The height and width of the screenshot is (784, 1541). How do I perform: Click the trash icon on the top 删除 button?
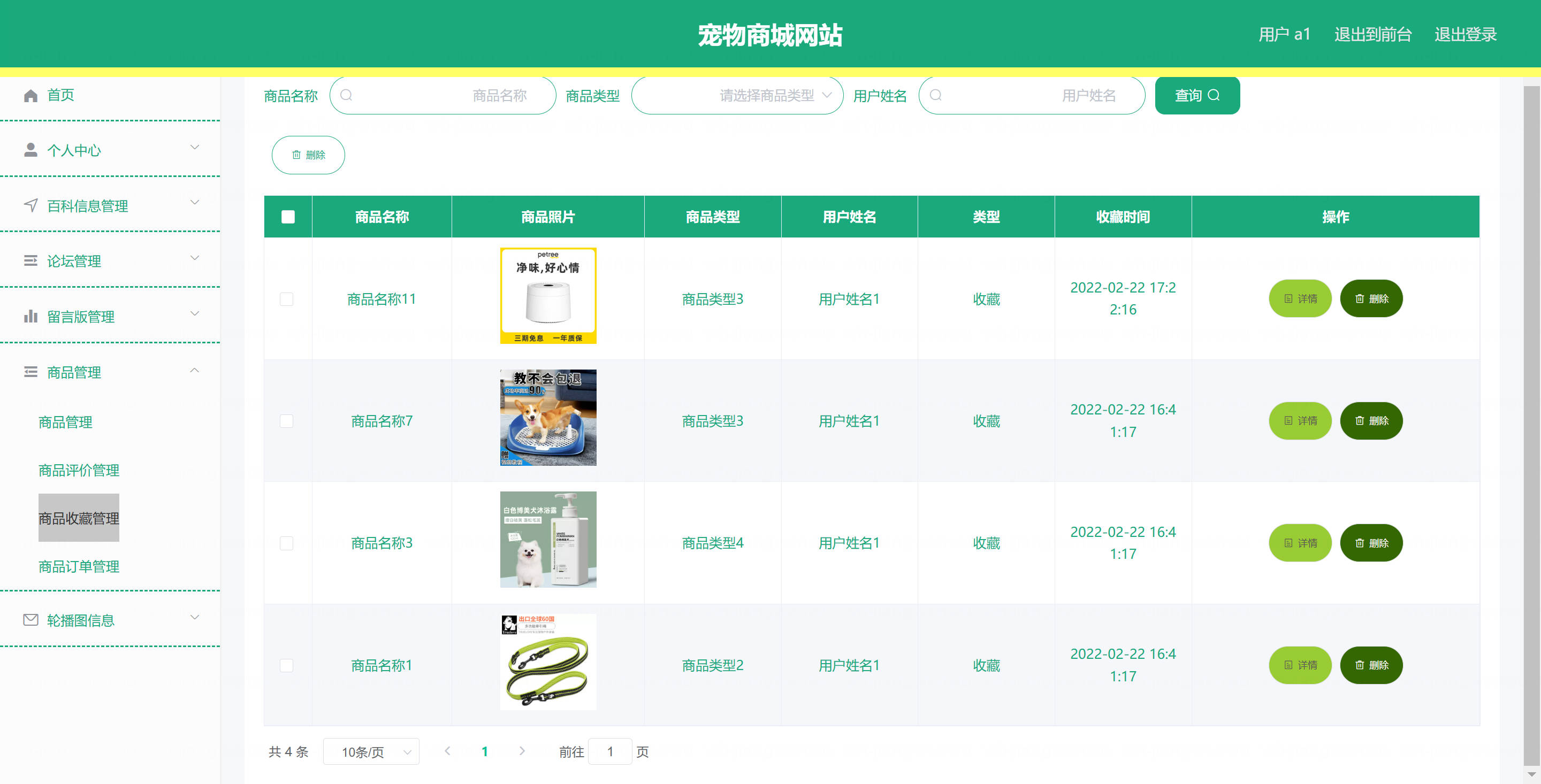point(296,155)
